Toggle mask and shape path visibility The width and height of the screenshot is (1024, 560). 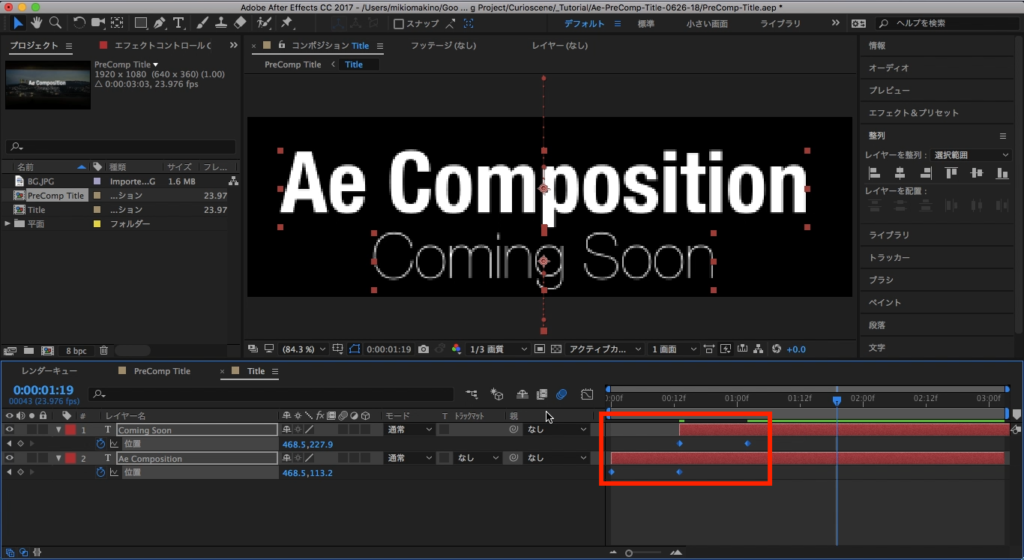click(x=354, y=349)
